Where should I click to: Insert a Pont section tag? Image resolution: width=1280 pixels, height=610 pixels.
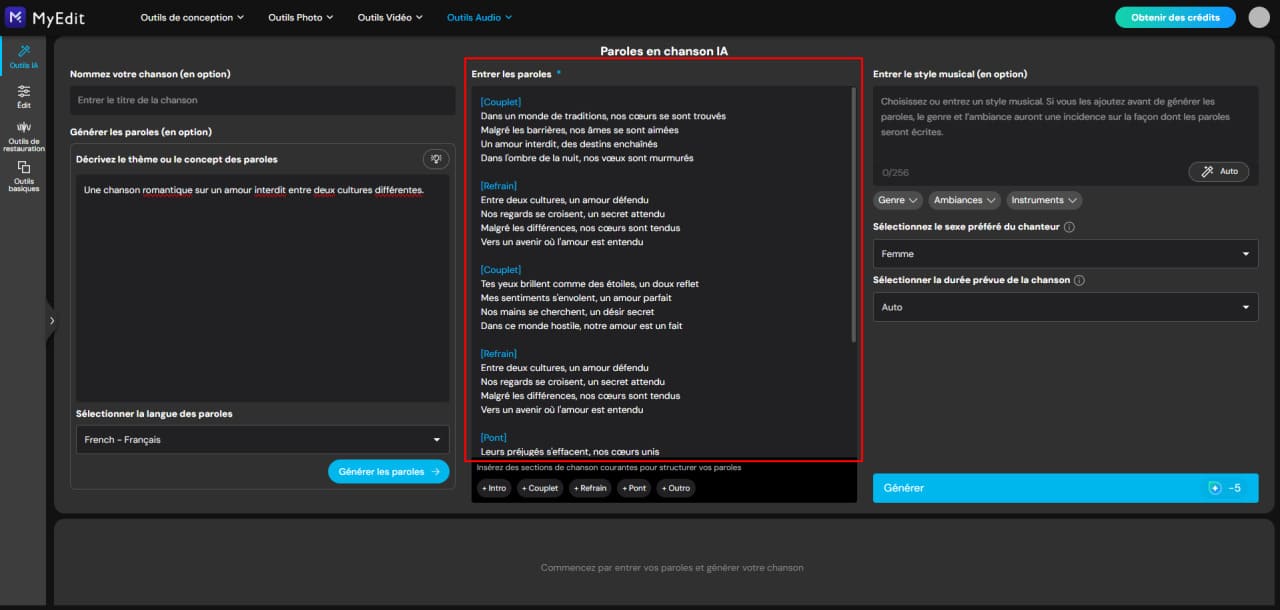(x=634, y=488)
